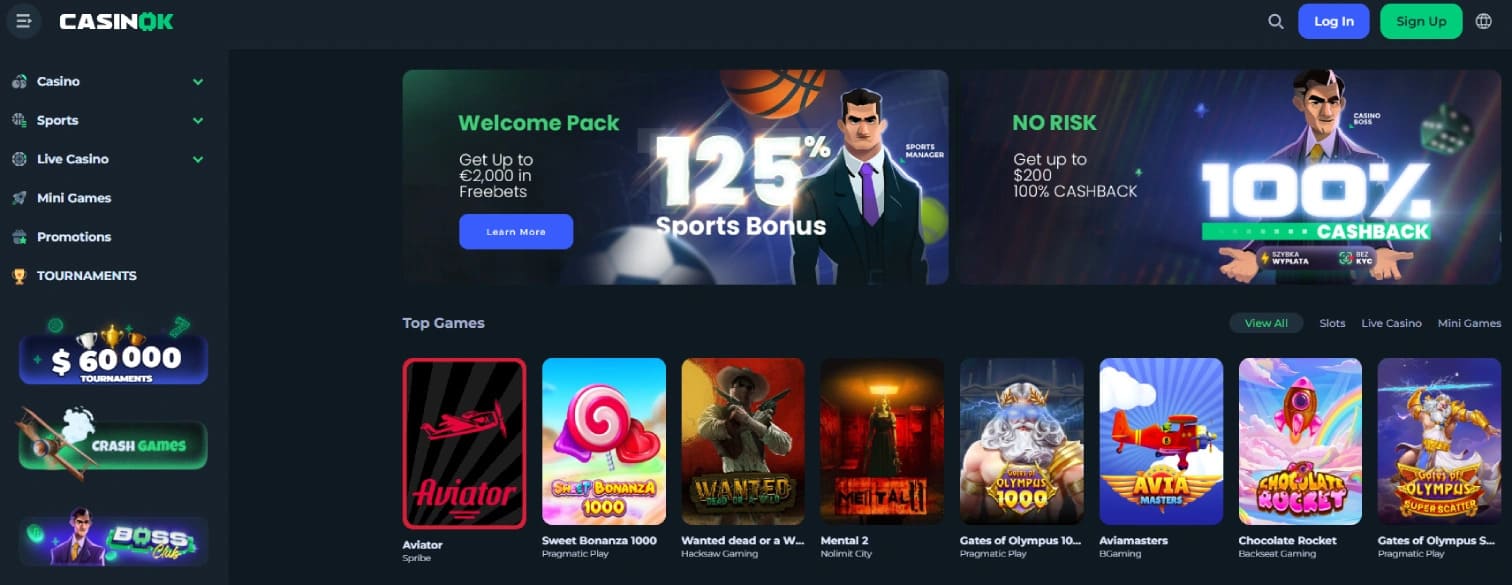Viewport: 1512px width, 585px height.
Task: Open the $60000 Tournaments banner
Action: [113, 352]
